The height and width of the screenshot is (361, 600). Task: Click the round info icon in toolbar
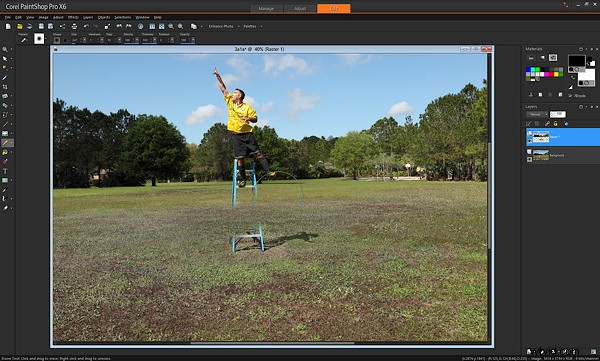tap(140, 26)
